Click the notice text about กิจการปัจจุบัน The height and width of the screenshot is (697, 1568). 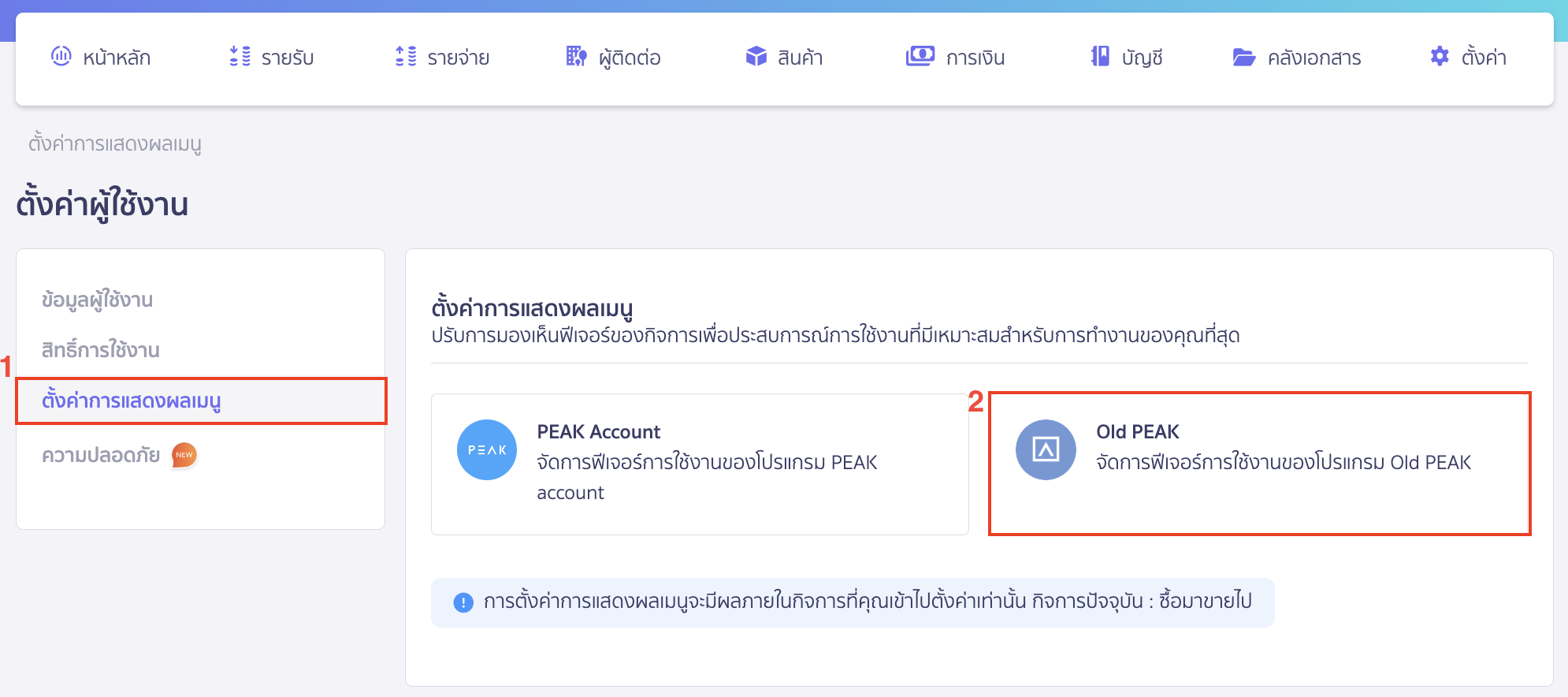868,602
